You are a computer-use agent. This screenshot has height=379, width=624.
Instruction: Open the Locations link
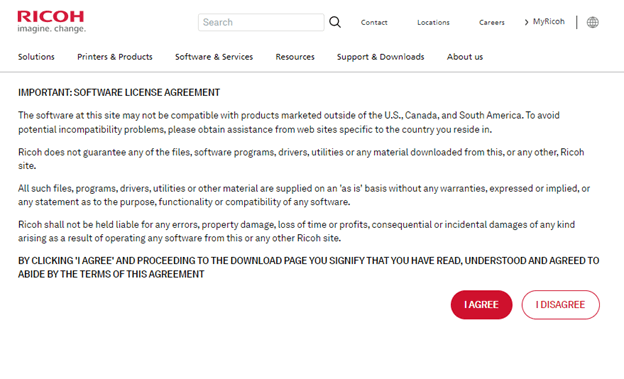[x=433, y=23]
